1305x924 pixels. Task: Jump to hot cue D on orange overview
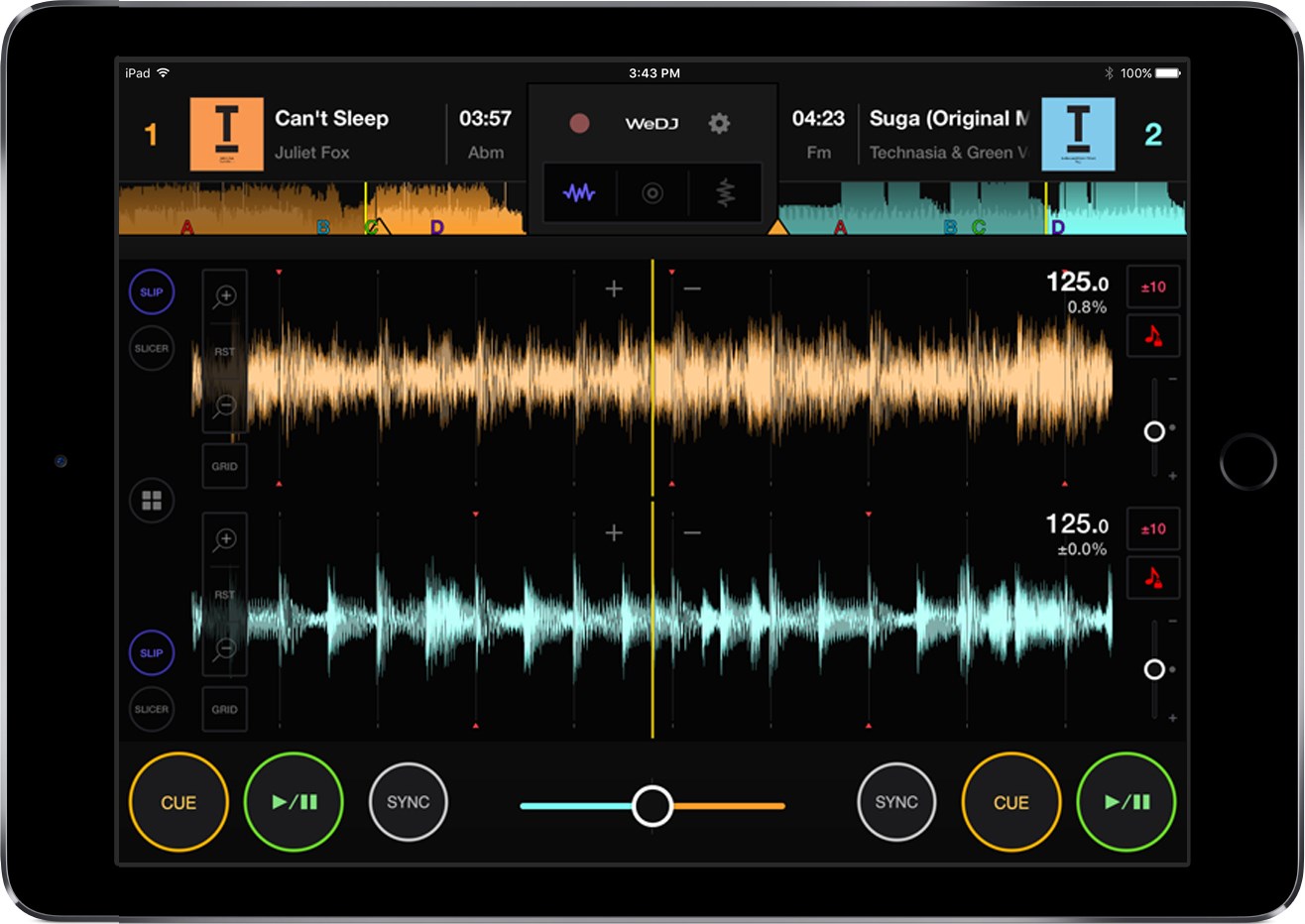437,227
